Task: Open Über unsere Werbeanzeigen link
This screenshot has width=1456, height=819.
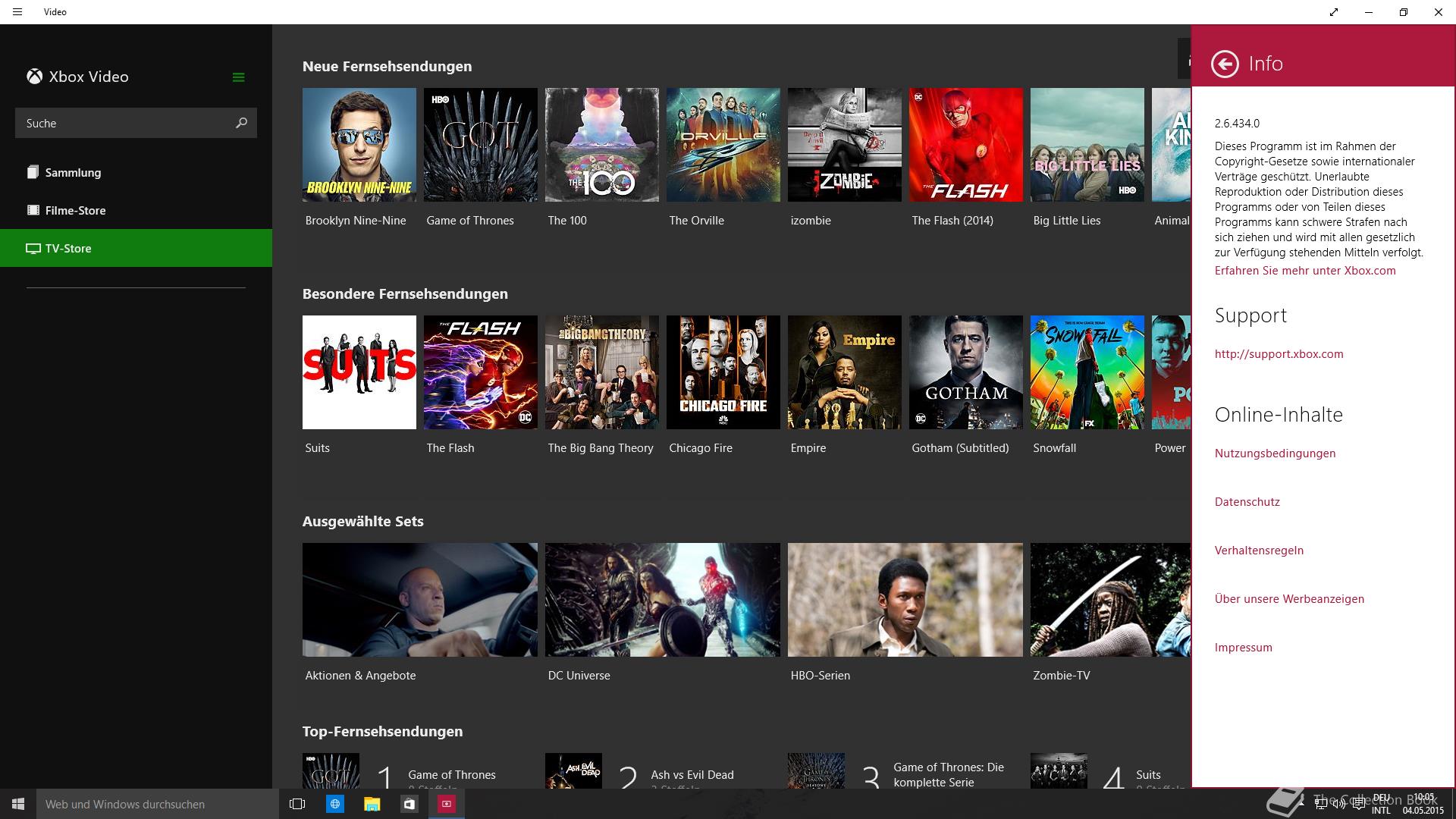Action: point(1289,599)
